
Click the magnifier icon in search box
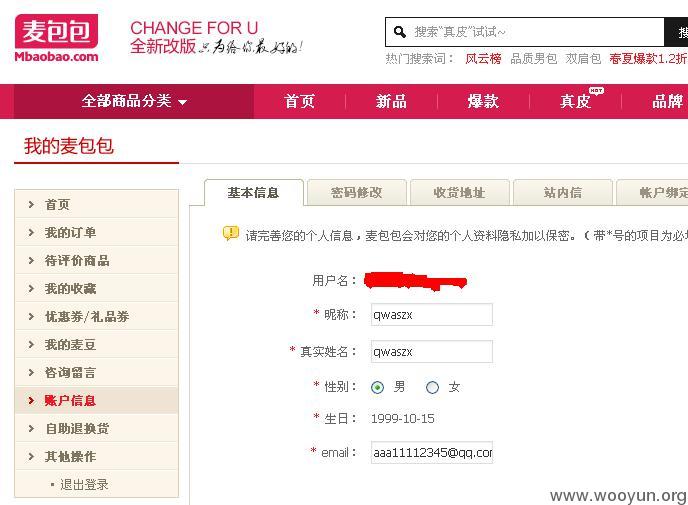coord(399,32)
